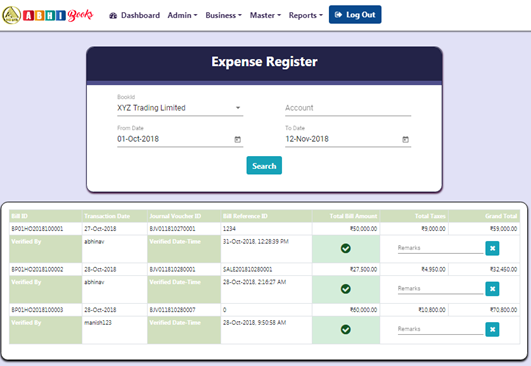Click bill reference 1234
Screen dimensions: 531x366
point(229,229)
